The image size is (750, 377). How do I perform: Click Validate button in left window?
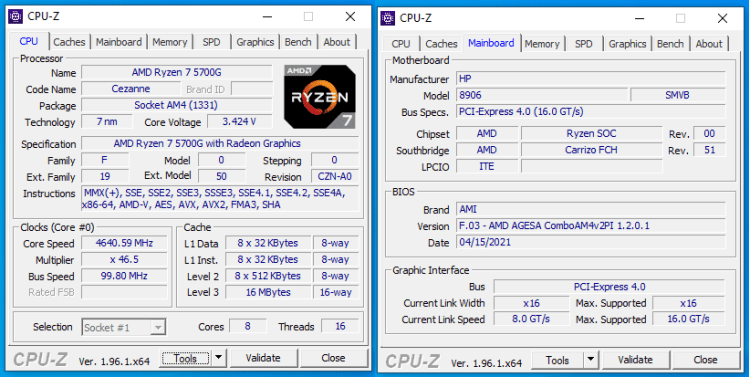tap(263, 357)
